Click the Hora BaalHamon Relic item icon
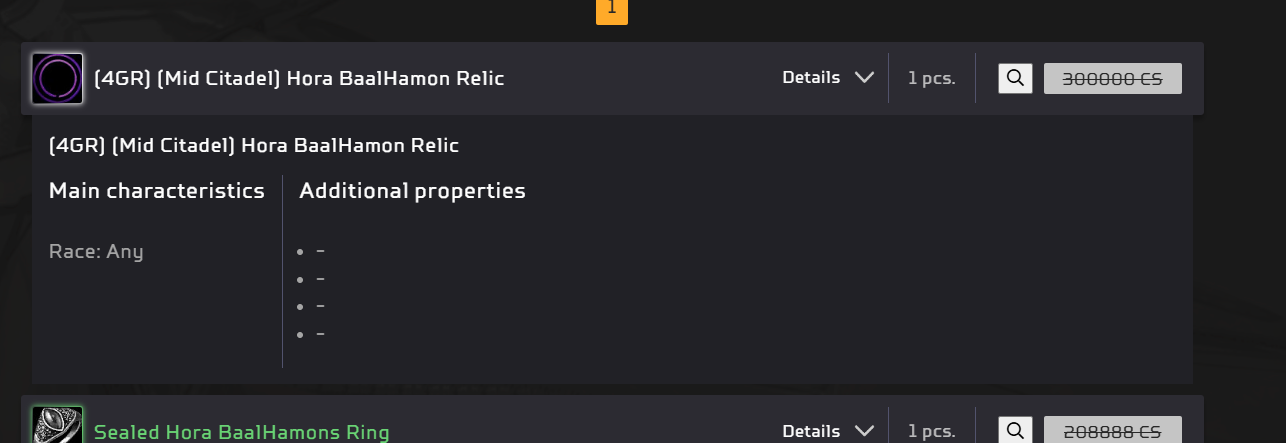Viewport: 1286px width, 443px height. click(x=57, y=78)
